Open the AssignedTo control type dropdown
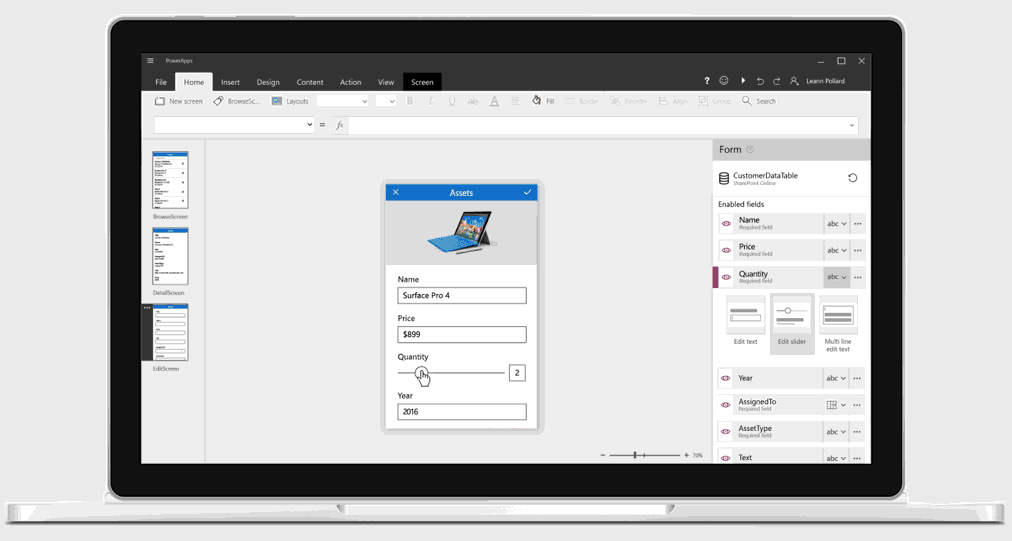The height and width of the screenshot is (541, 1012). [836, 405]
